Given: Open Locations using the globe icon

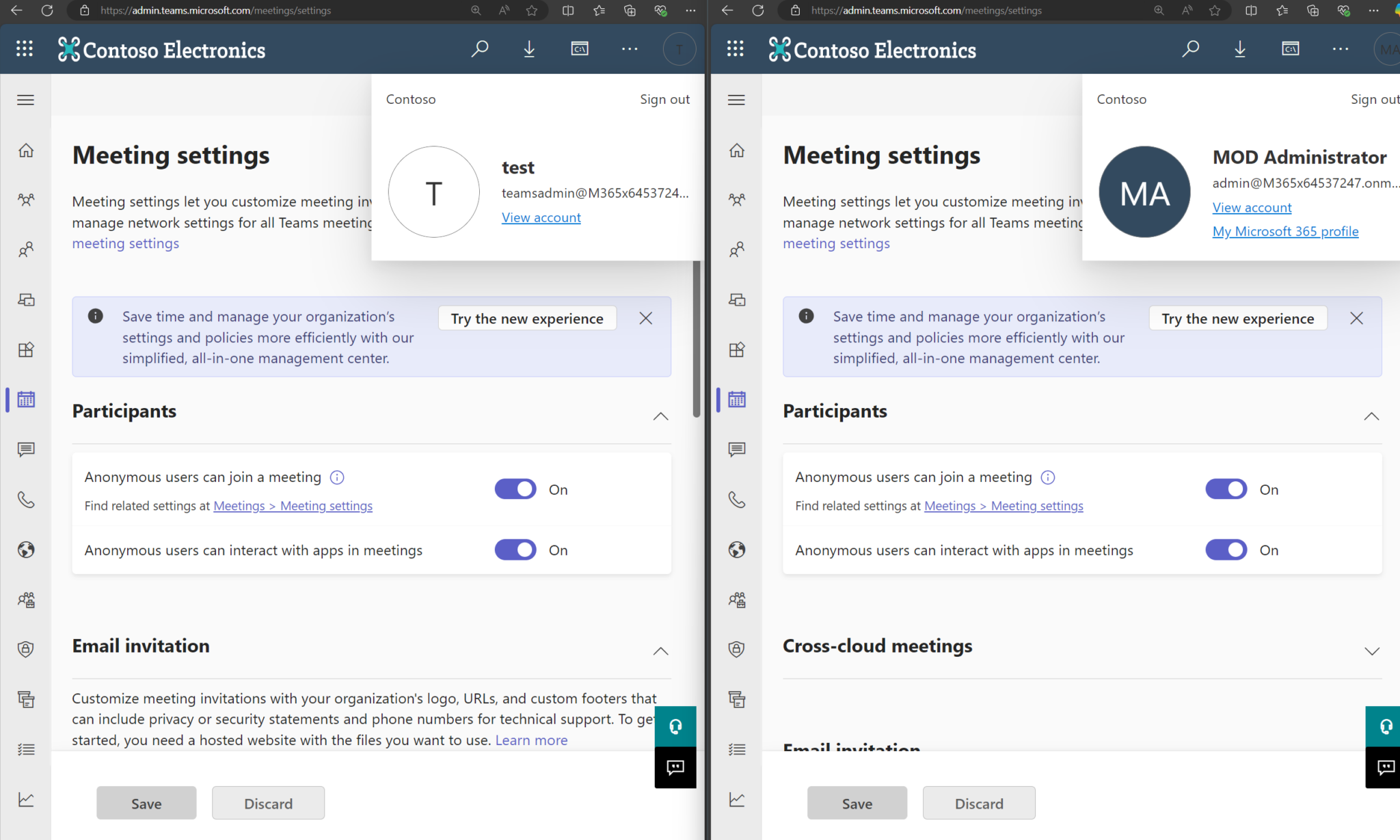Looking at the screenshot, I should [x=25, y=550].
